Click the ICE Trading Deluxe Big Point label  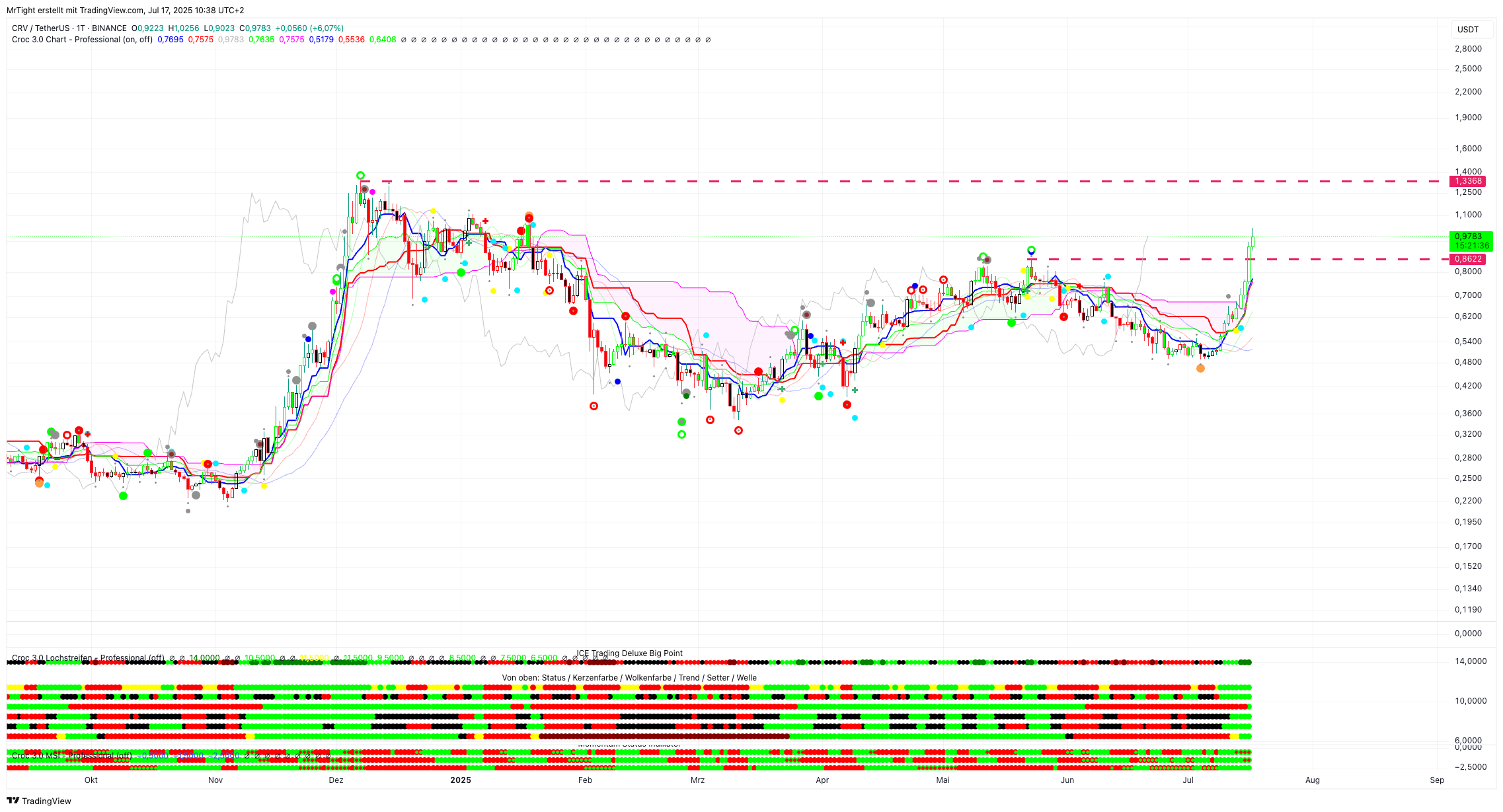629,653
